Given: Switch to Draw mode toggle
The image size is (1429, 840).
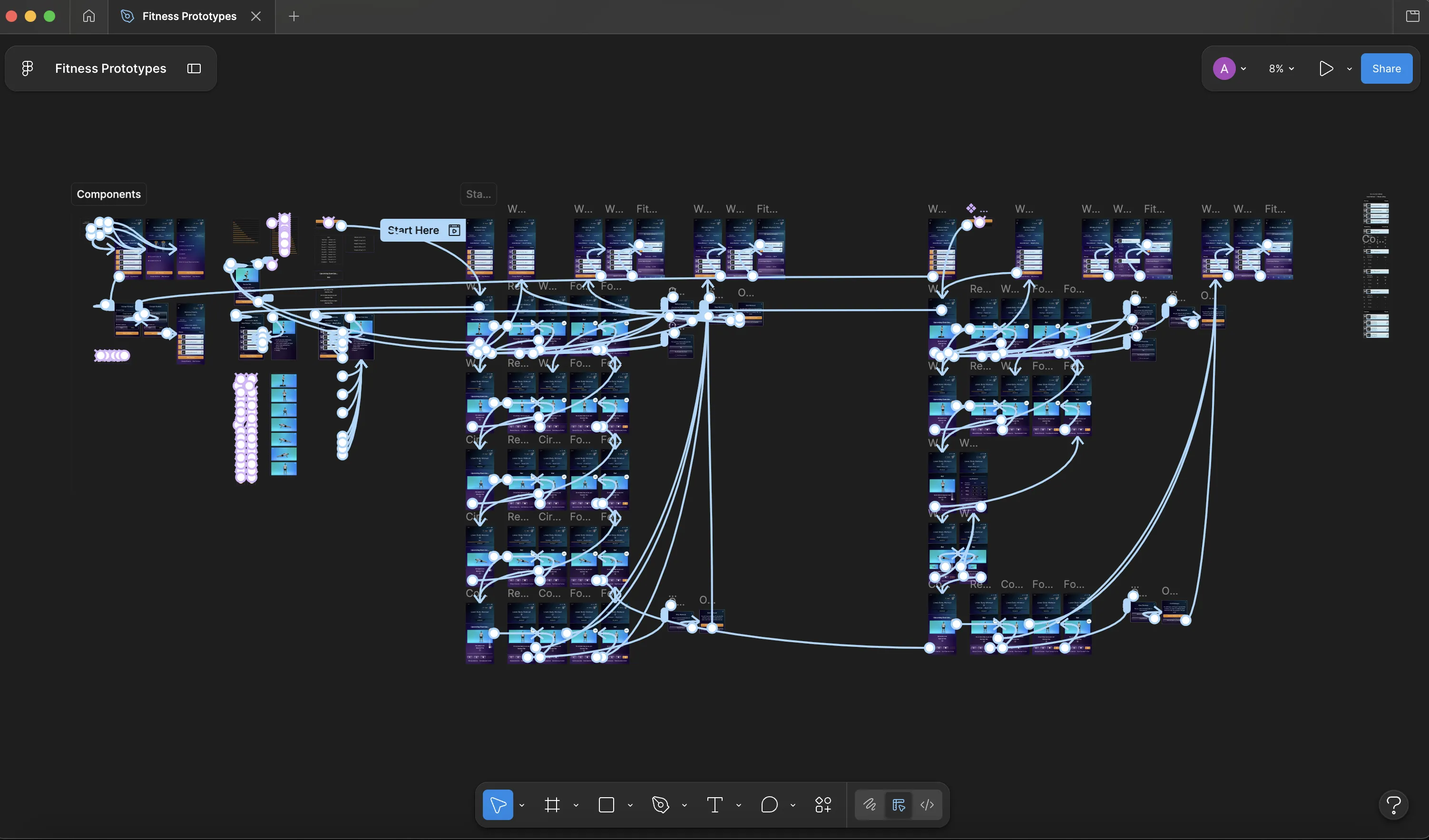Looking at the screenshot, I should [x=869, y=804].
